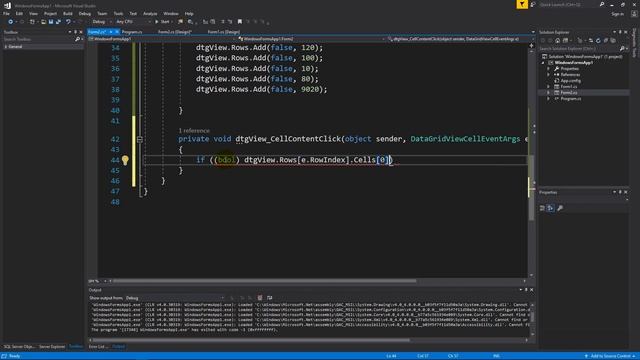The image size is (640, 360).
Task: Click the Clear All icon in Output panel
Action: coord(260,298)
